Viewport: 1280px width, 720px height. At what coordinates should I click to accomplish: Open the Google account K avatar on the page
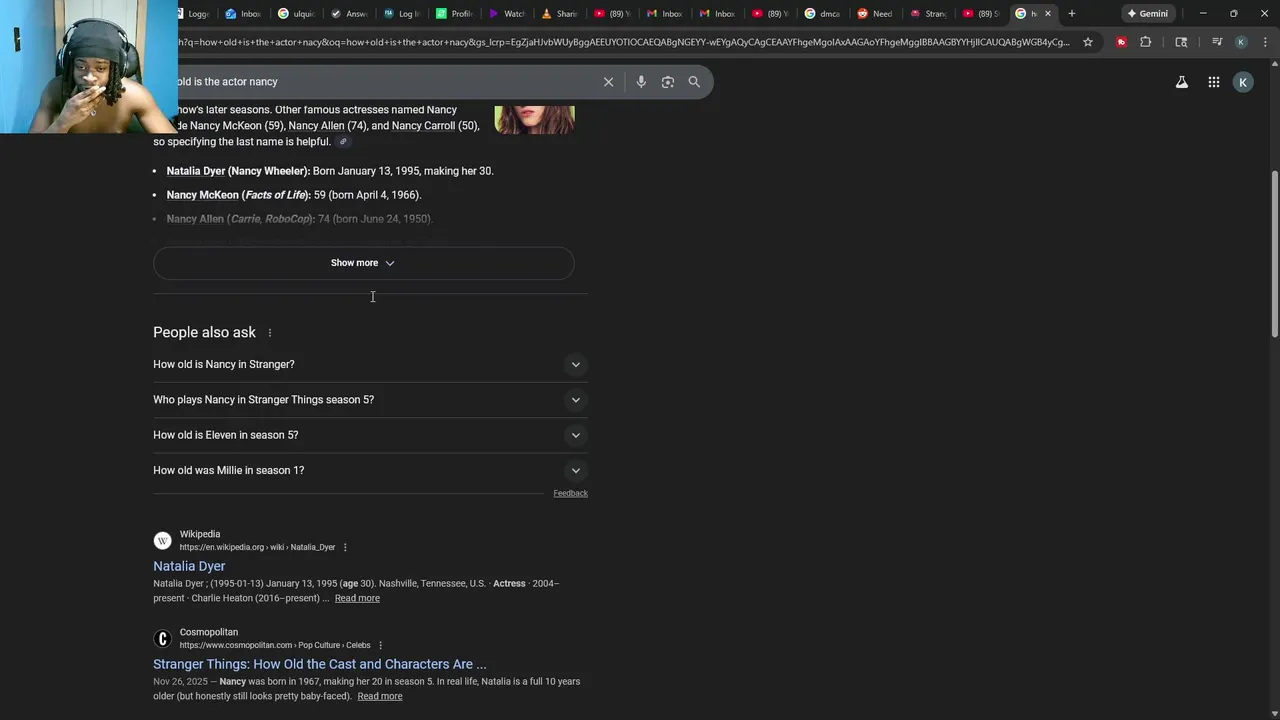[x=1243, y=82]
